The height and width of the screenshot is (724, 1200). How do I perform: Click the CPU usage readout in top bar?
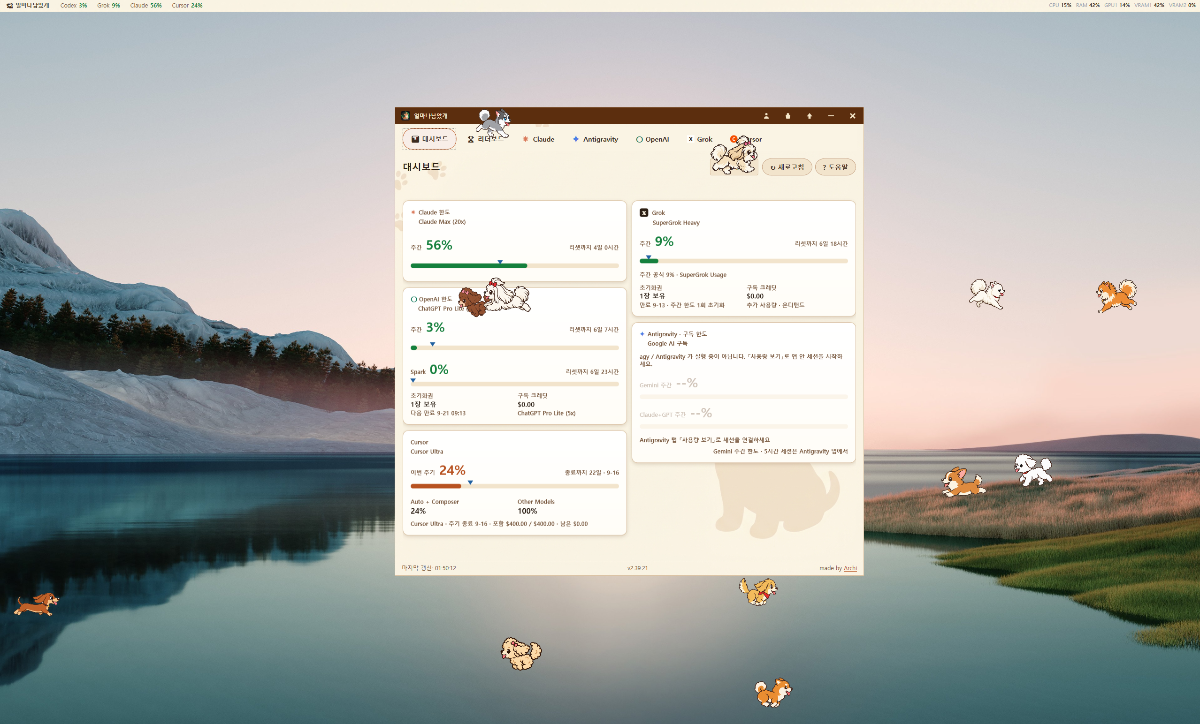(1060, 5)
